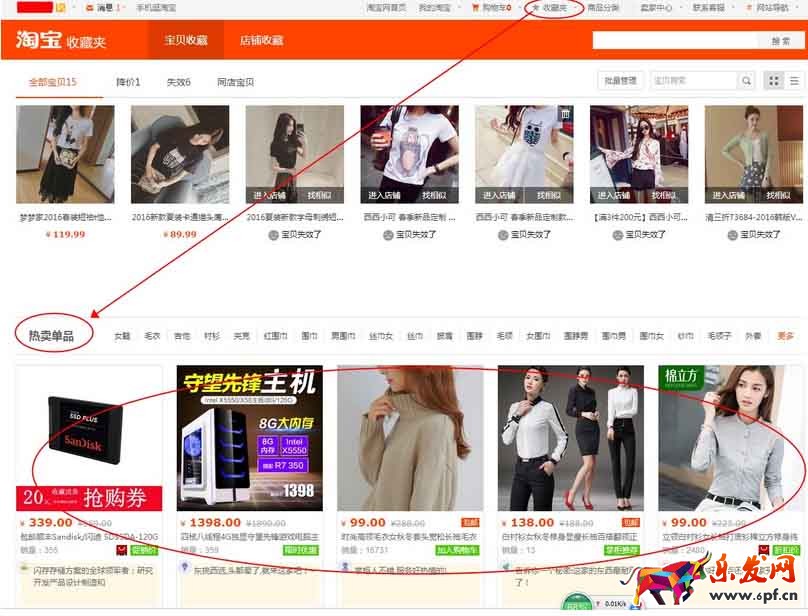
Task: Click 进入店铺 on the first expired item
Action: coord(270,195)
